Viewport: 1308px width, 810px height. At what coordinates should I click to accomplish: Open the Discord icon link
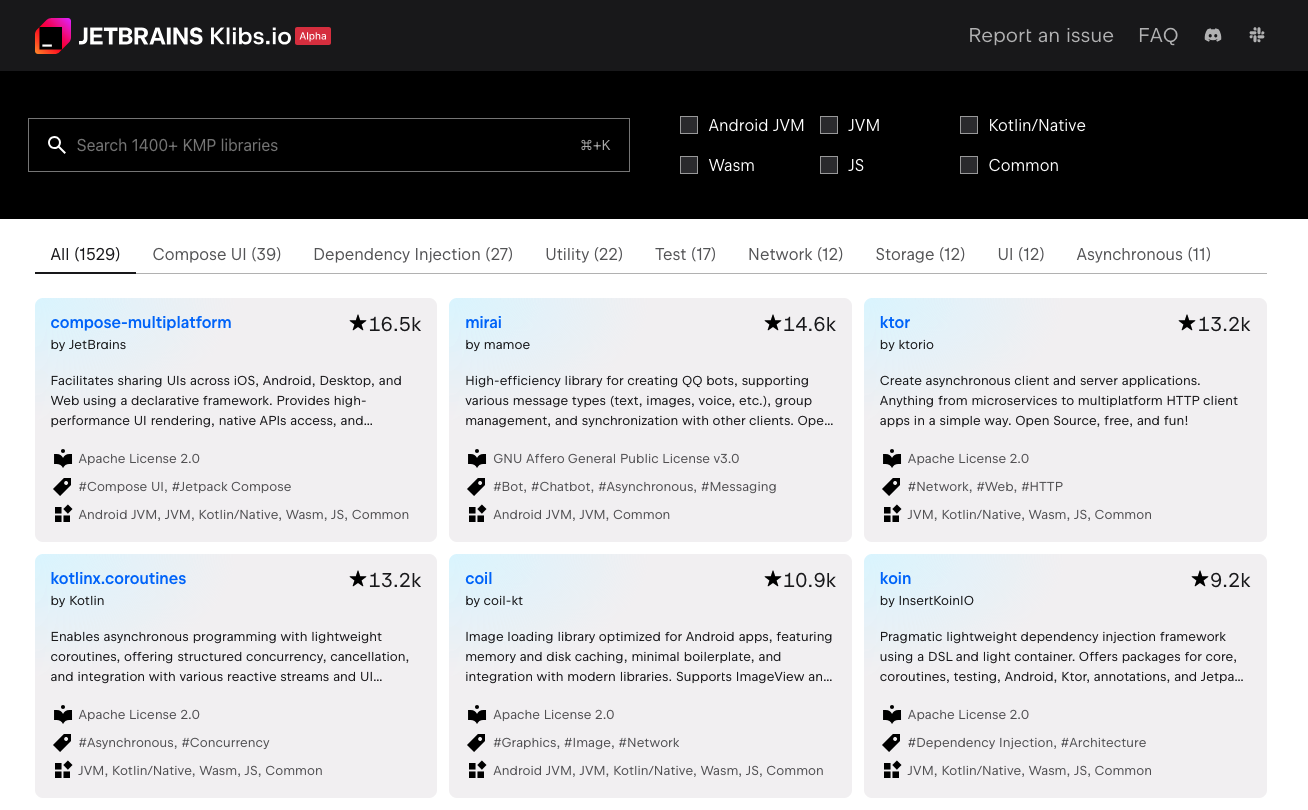pyautogui.click(x=1213, y=35)
